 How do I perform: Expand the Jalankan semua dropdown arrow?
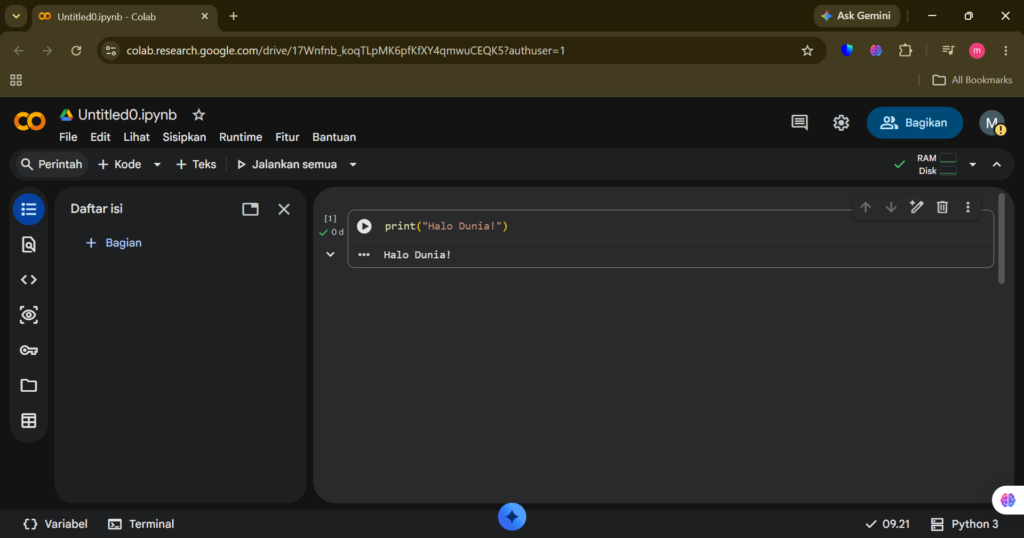pos(353,165)
